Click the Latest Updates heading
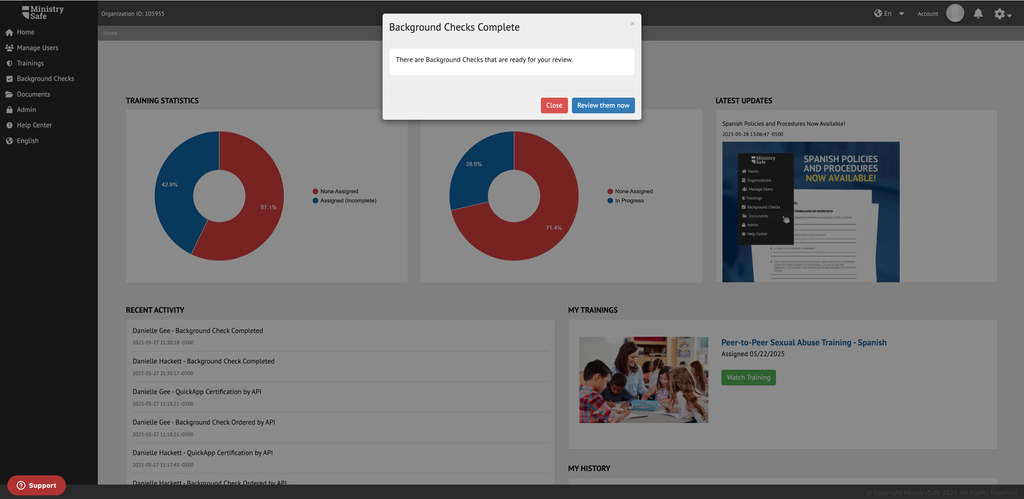 (744, 101)
